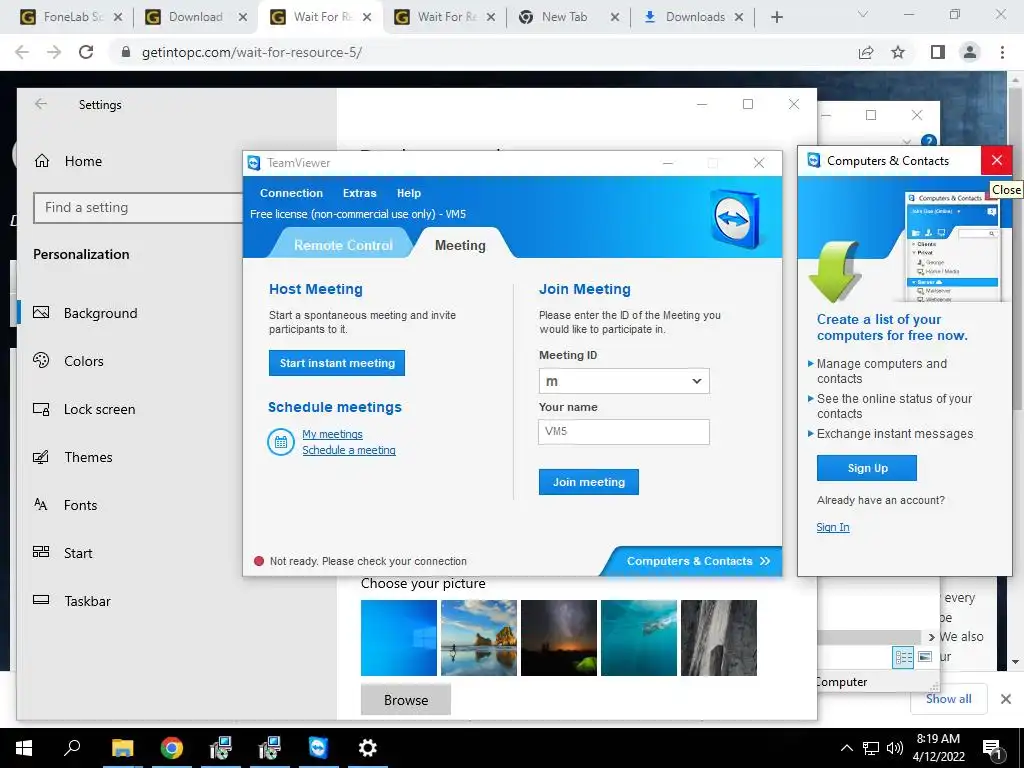The width and height of the screenshot is (1024, 768).
Task: Choose the night sky tent background picture
Action: point(559,638)
